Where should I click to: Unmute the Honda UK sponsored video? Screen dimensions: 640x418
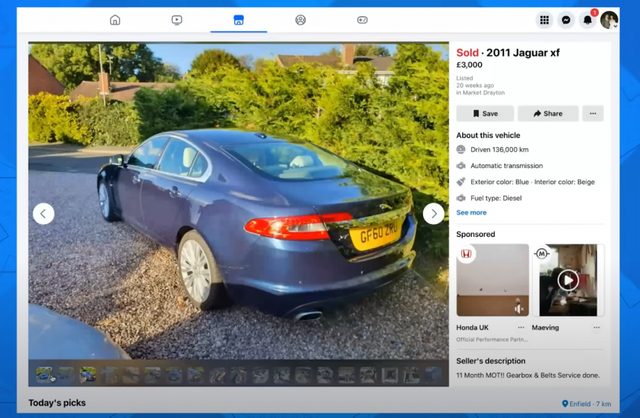(x=519, y=309)
